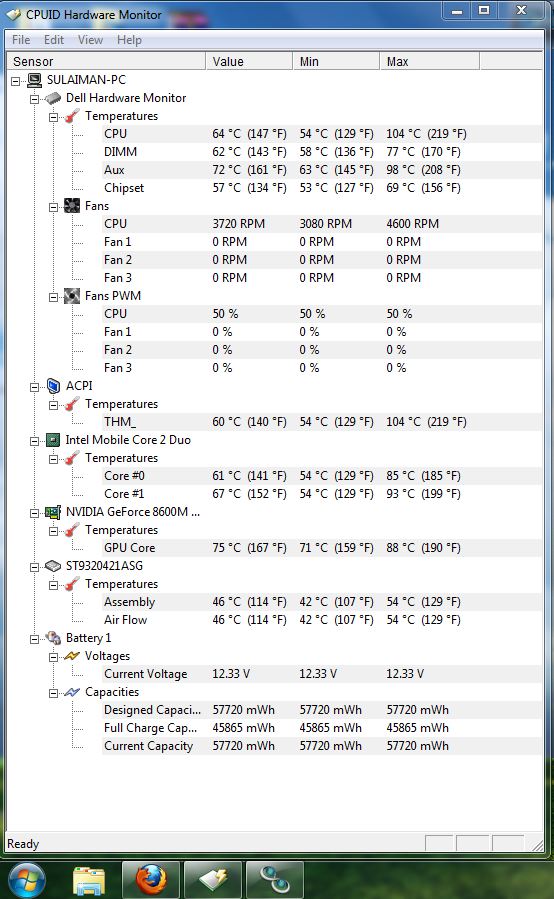The width and height of the screenshot is (554, 899).
Task: Open the View menu
Action: tap(91, 40)
